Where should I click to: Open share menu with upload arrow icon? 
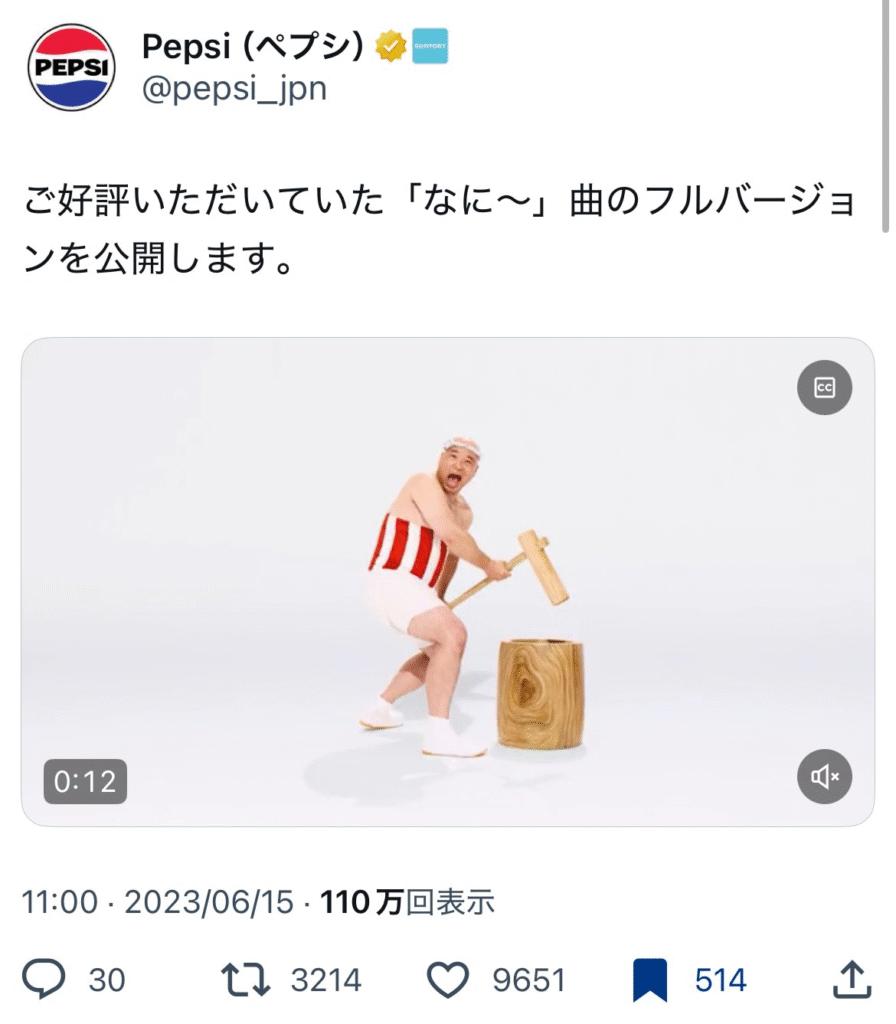852,979
